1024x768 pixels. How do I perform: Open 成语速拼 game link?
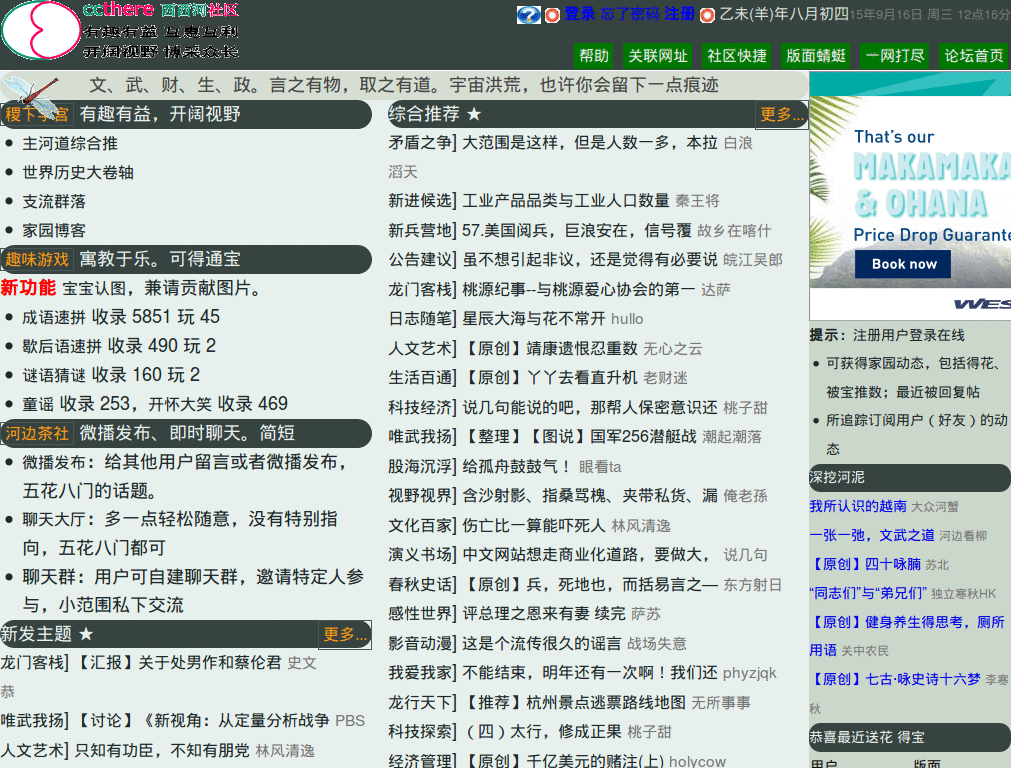tap(54, 317)
